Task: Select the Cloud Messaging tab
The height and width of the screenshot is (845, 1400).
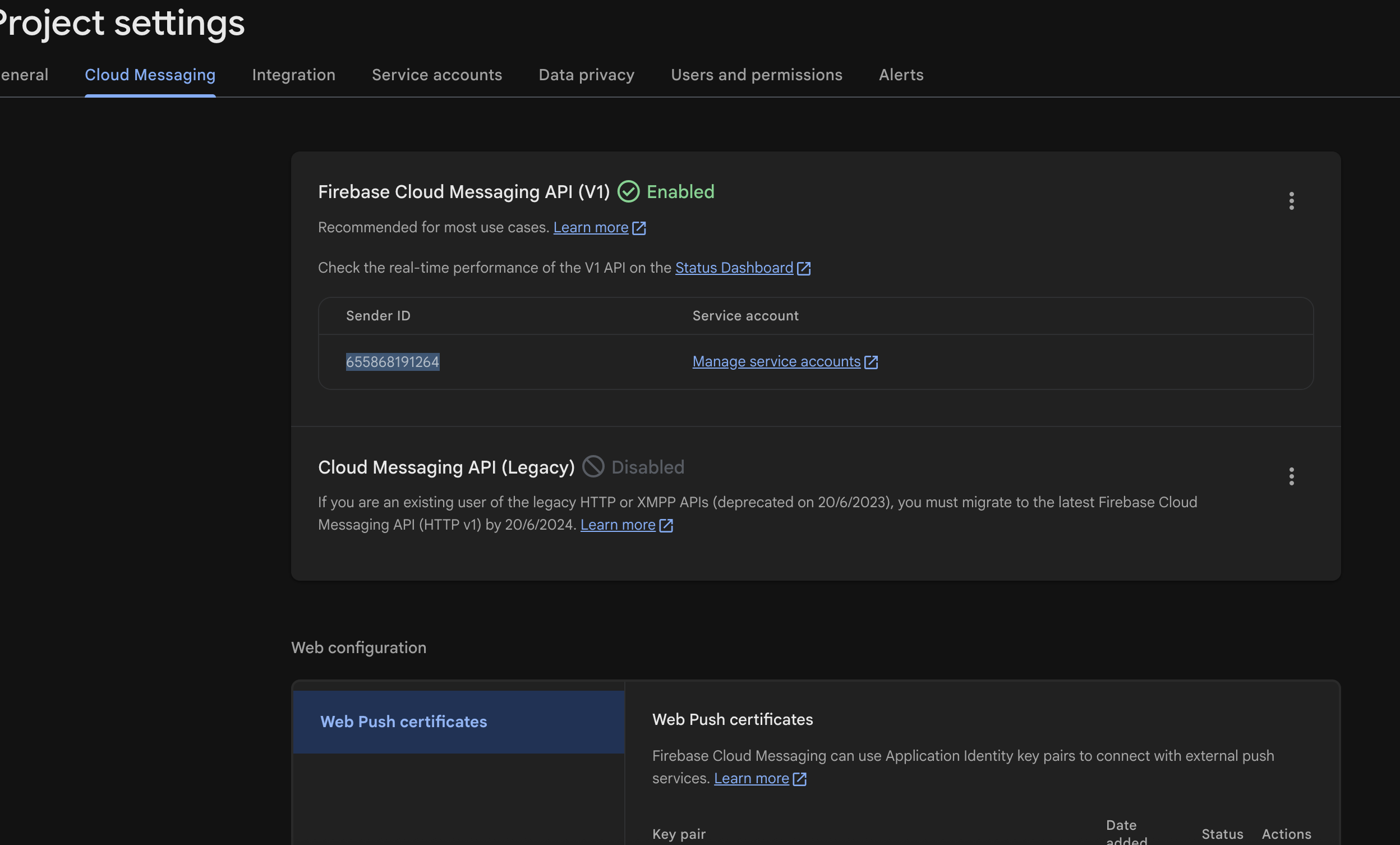Action: (x=150, y=75)
